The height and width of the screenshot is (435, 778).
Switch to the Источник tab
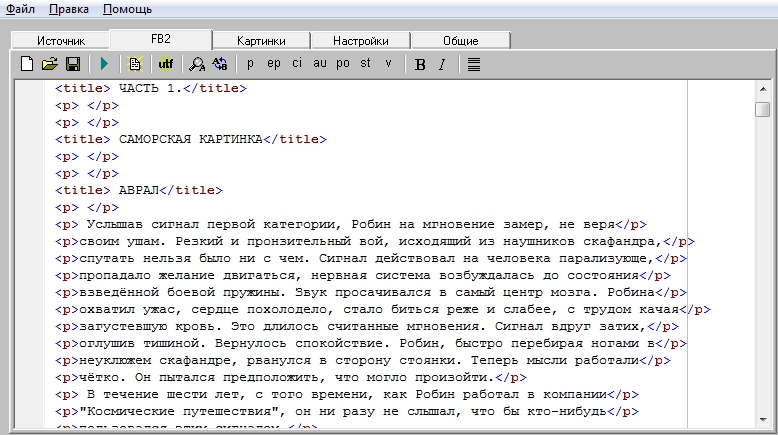[61, 41]
